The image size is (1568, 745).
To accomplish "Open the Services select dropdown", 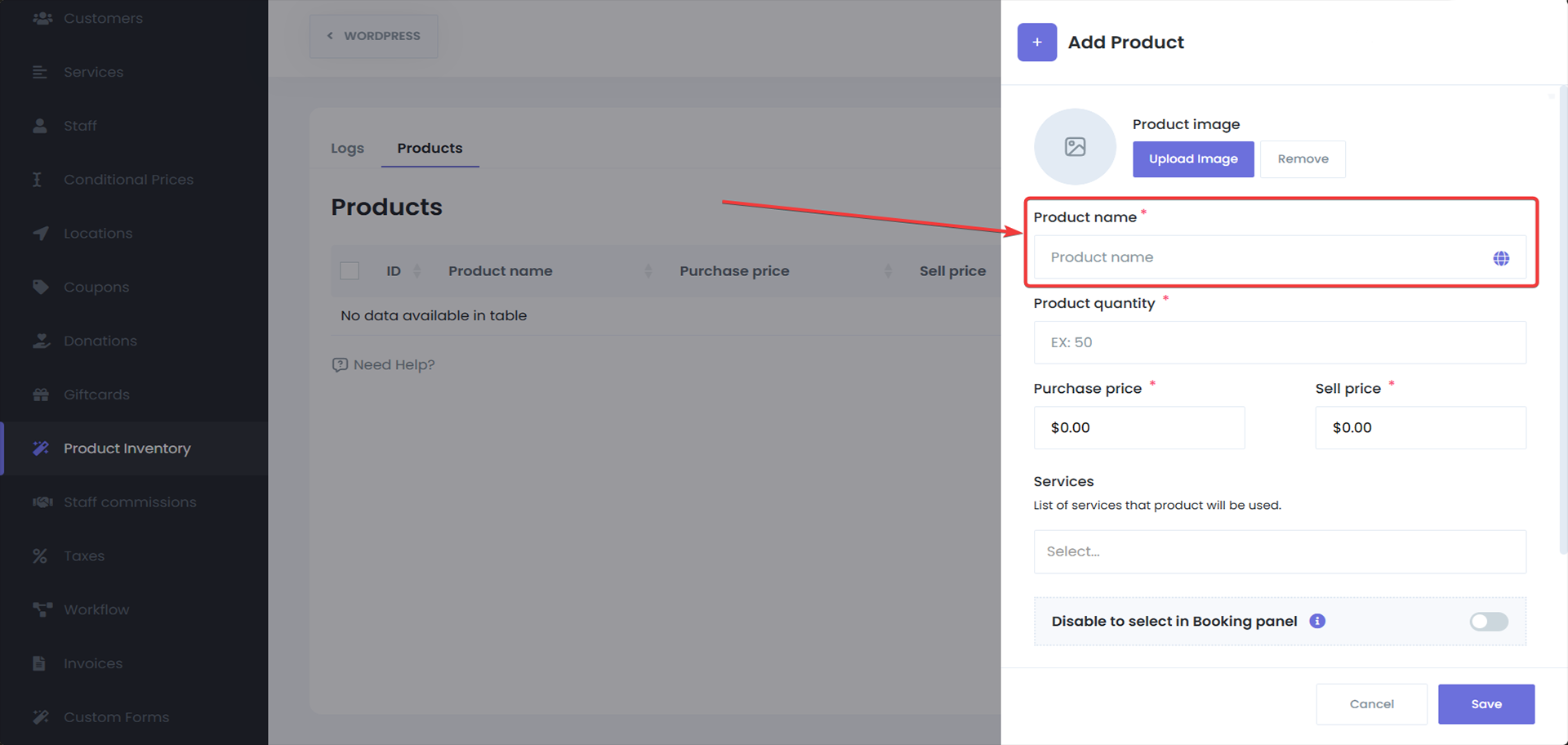I will [1279, 551].
